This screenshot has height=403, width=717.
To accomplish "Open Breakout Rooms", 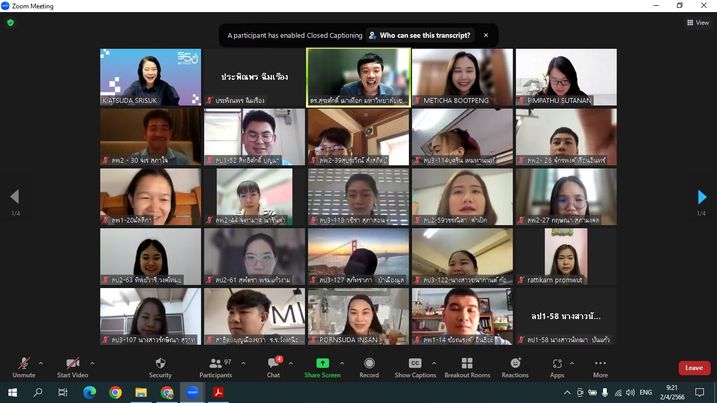I will 466,366.
